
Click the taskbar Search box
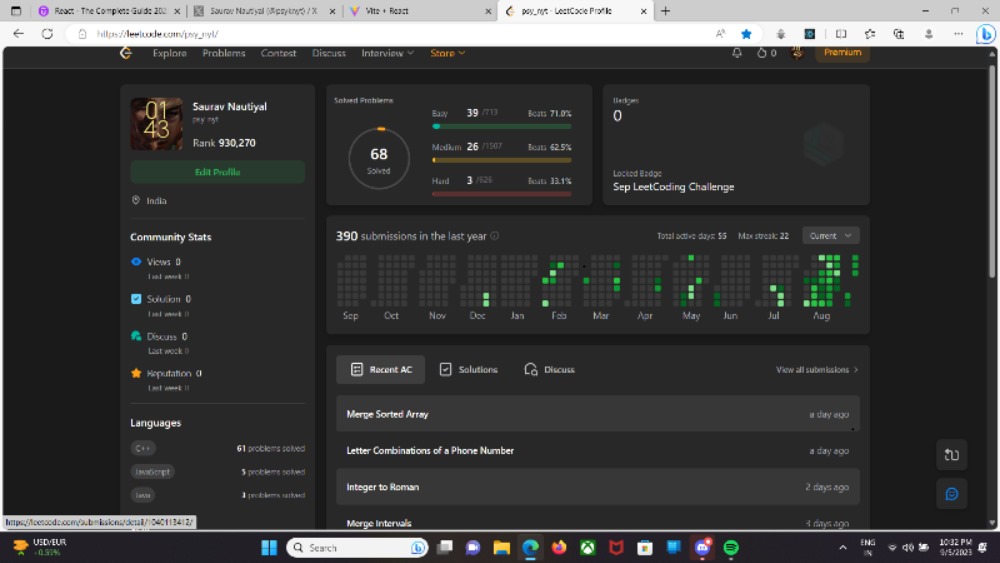[357, 548]
